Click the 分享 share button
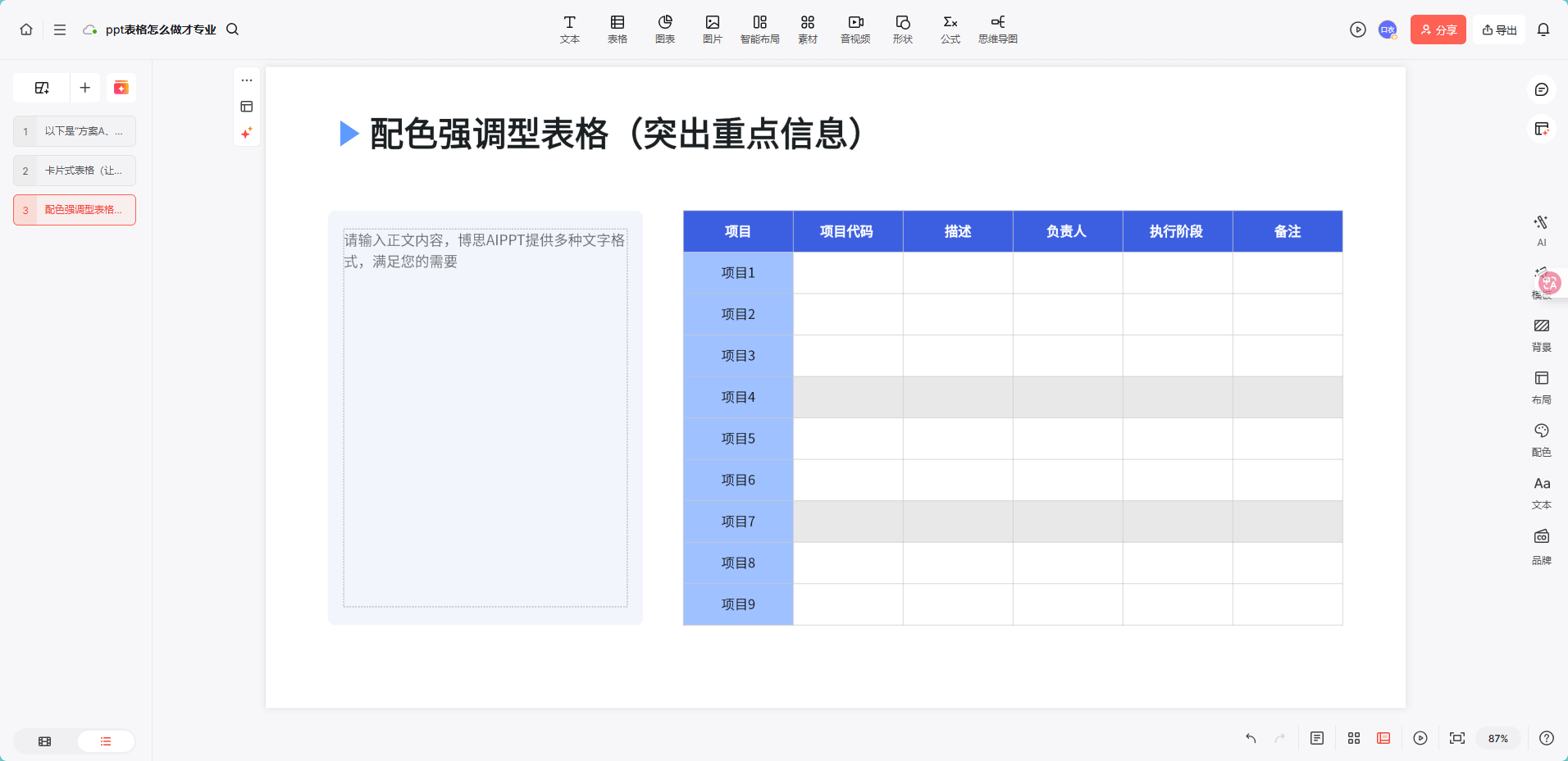The width and height of the screenshot is (1568, 761). click(x=1438, y=29)
